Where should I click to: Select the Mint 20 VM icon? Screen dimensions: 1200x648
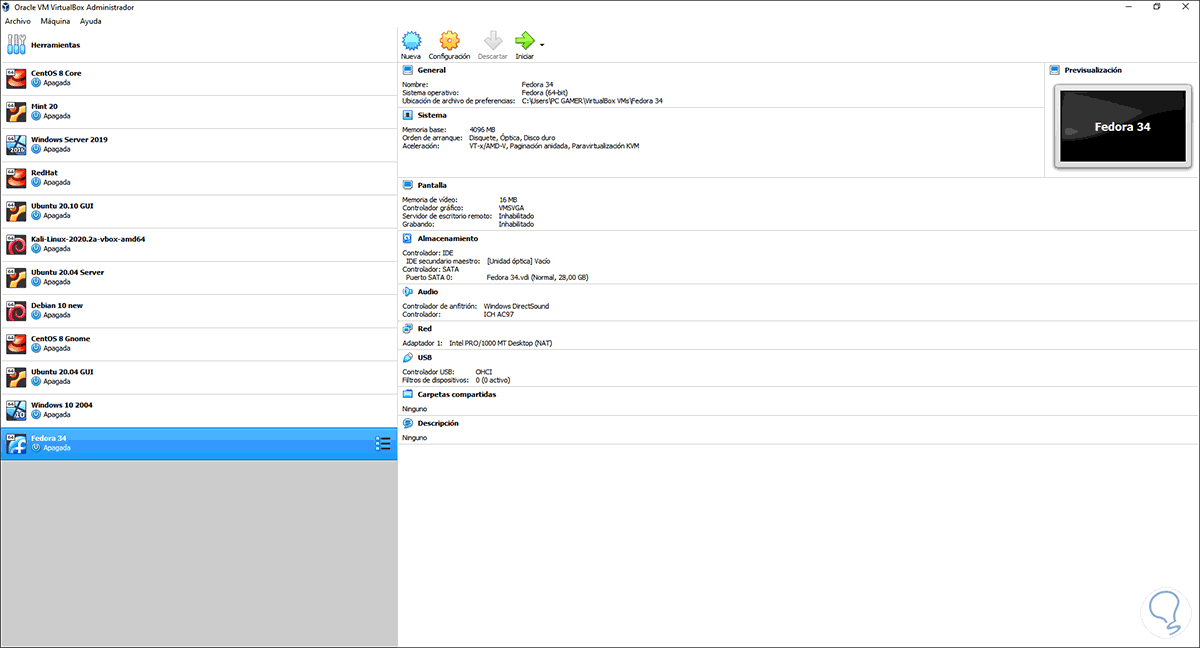point(16,111)
